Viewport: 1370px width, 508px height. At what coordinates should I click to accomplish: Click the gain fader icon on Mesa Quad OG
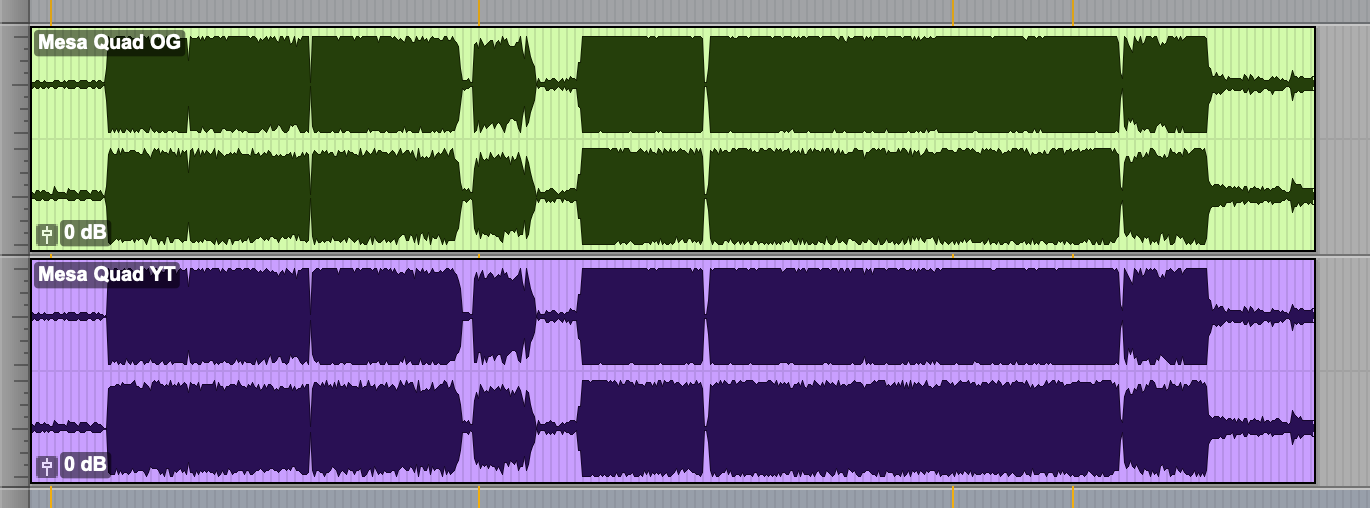pos(46,234)
